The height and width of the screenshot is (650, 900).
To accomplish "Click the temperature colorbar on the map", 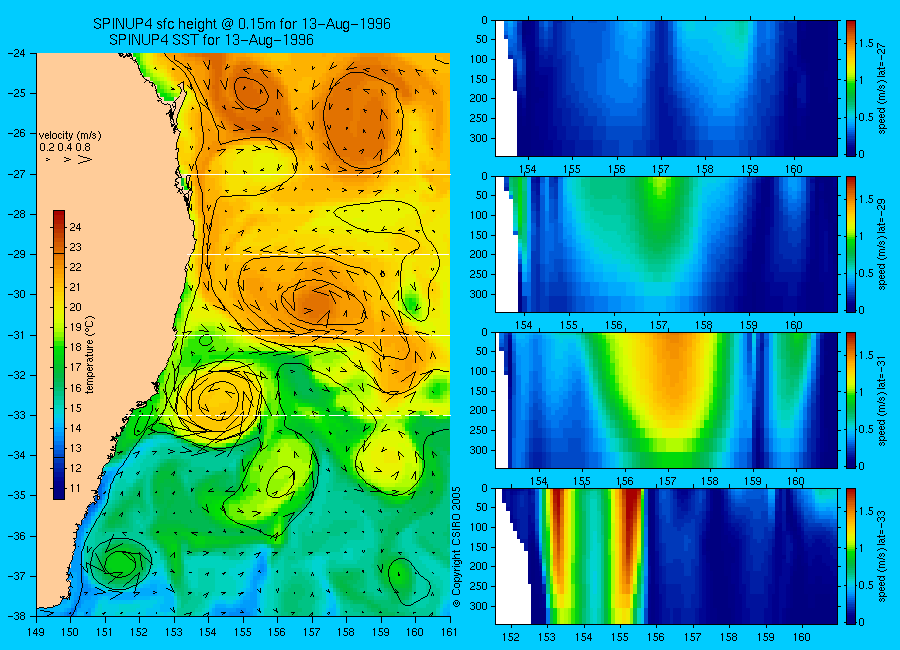I will [x=59, y=355].
